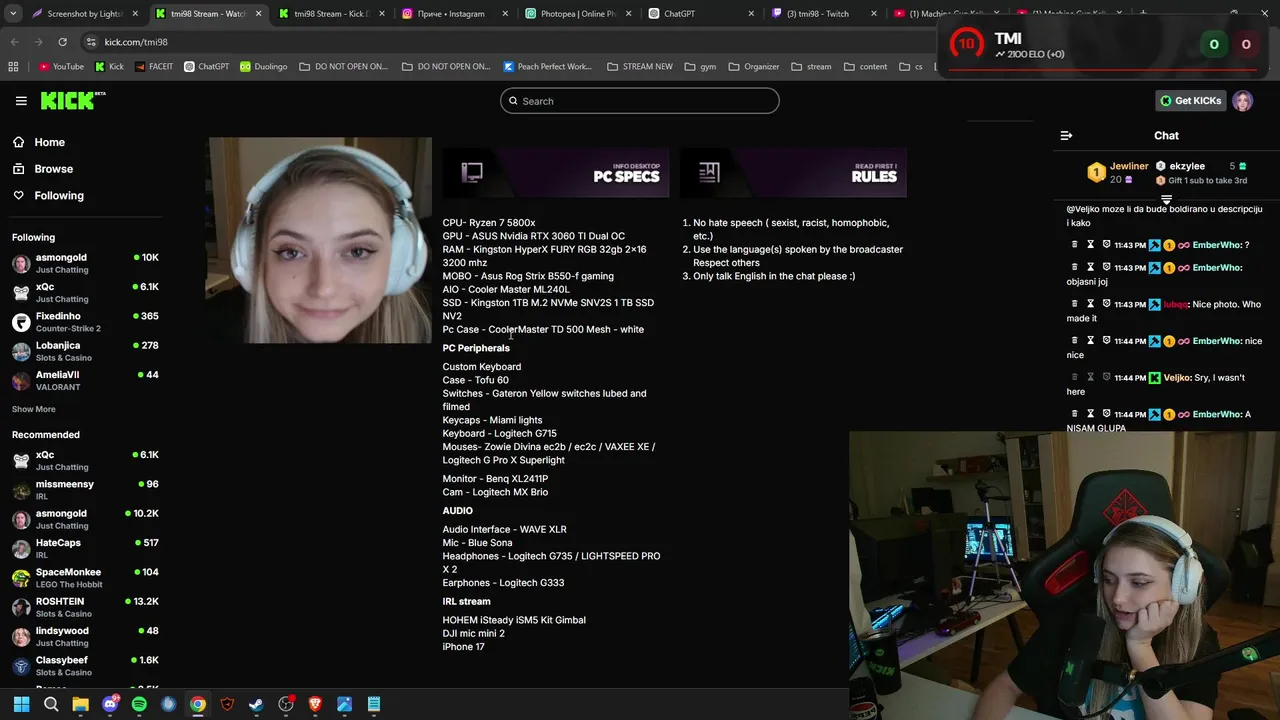1280x720 pixels.
Task: Open Notepad from the taskbar
Action: (373, 704)
